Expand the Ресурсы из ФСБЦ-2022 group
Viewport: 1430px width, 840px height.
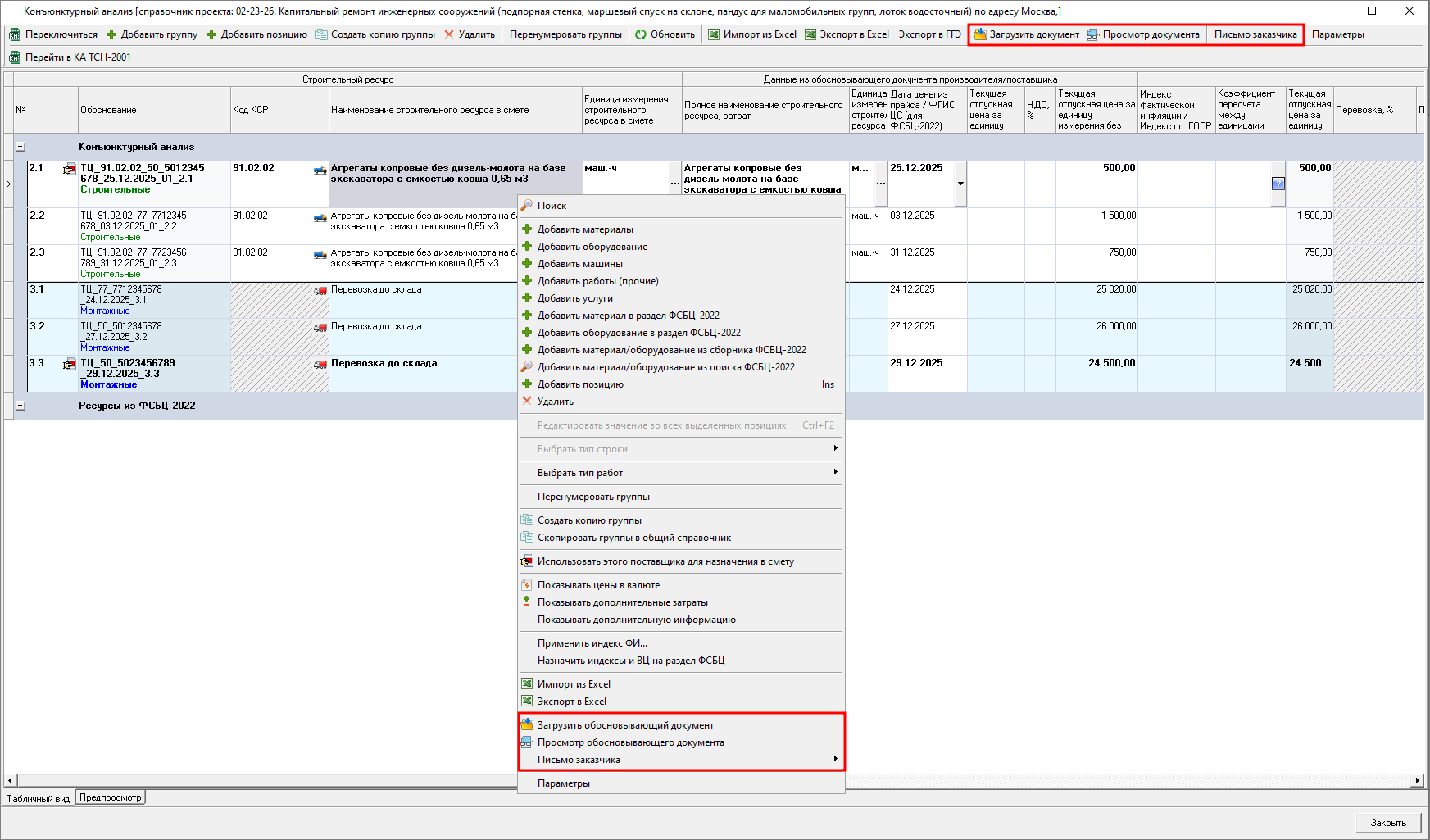pos(20,406)
